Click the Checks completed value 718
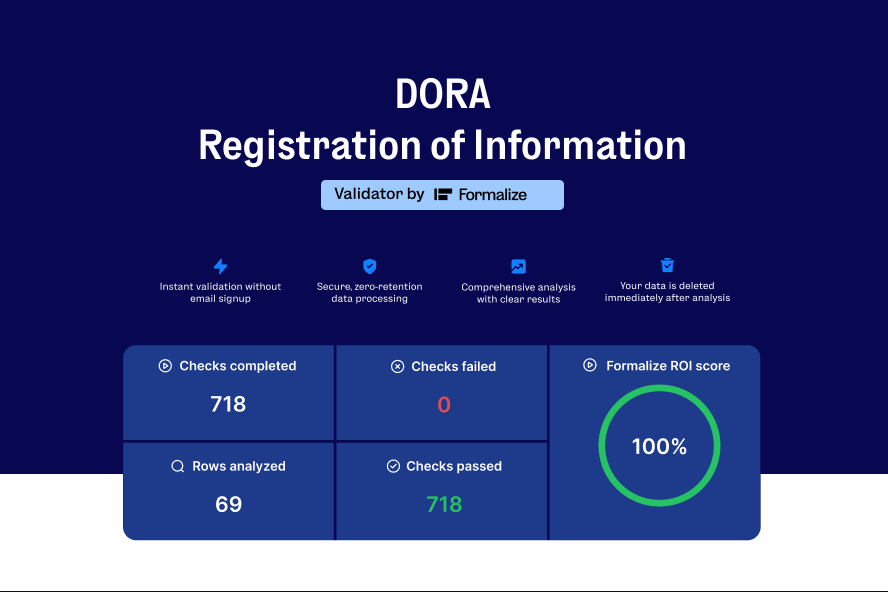This screenshot has width=888, height=592. tap(228, 404)
